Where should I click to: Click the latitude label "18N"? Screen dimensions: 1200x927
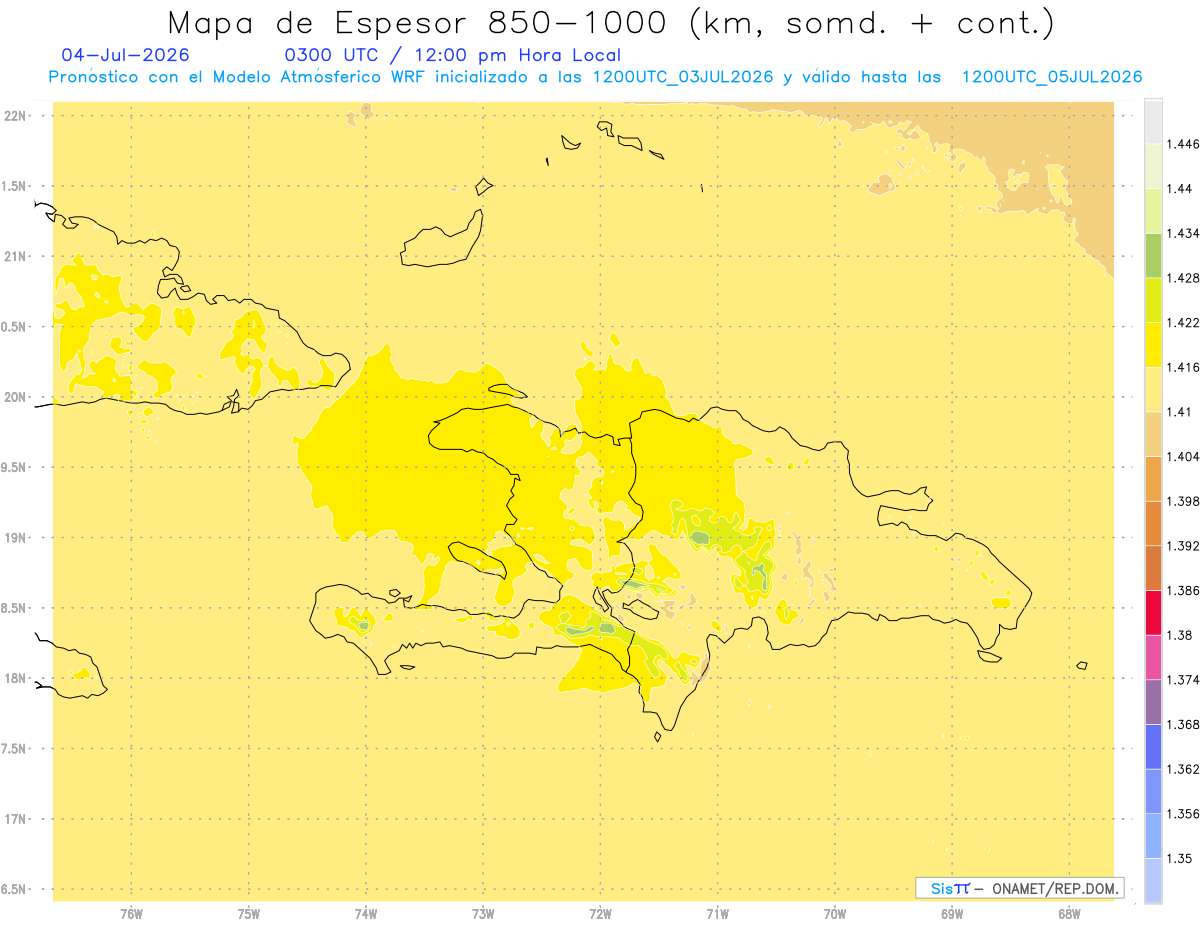point(17,679)
